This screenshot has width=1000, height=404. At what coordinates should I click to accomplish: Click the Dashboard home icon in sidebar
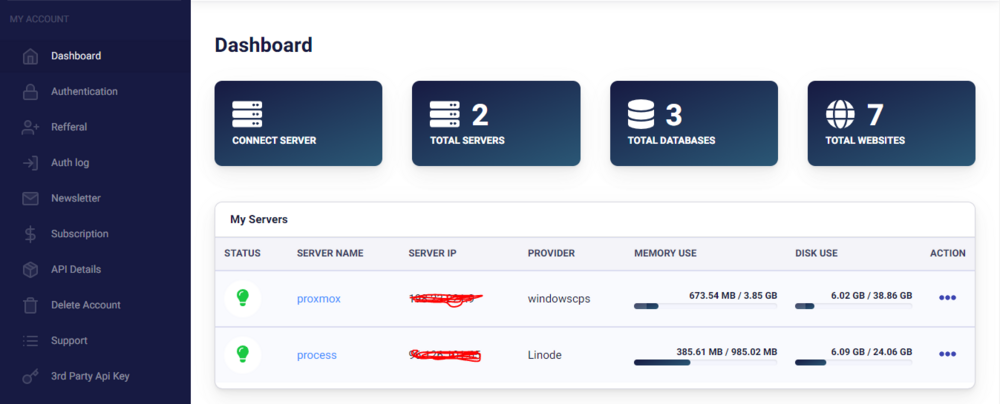point(31,56)
